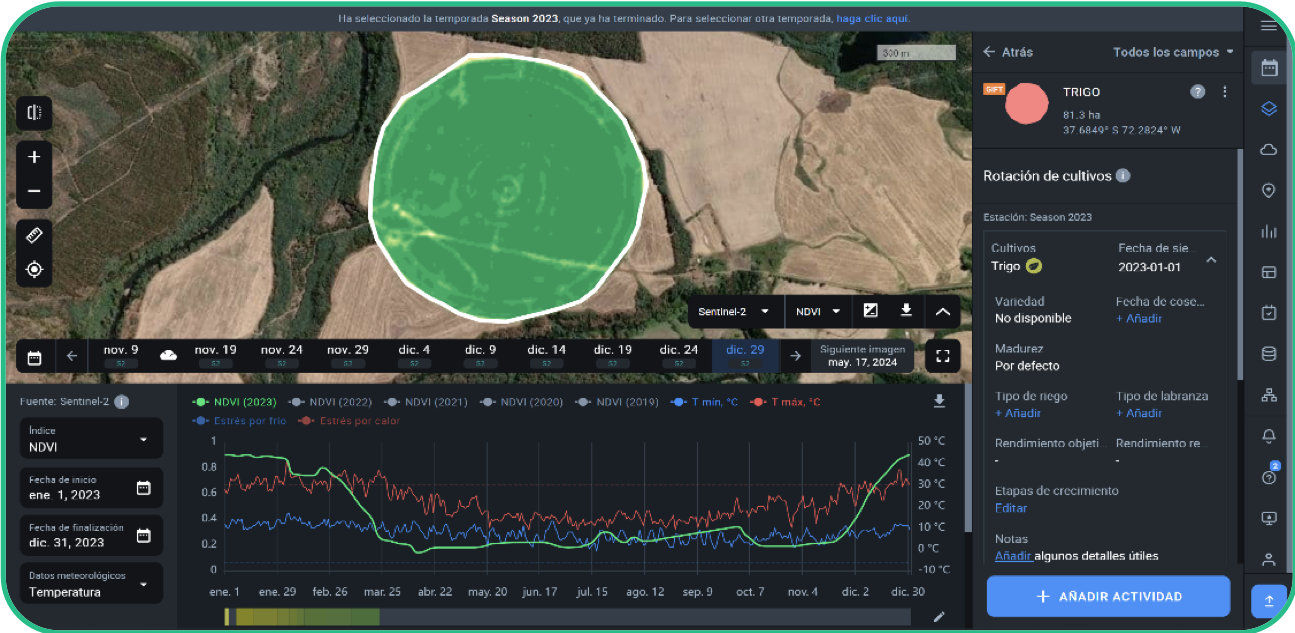Image resolution: width=1295 pixels, height=633 pixels.
Task: Click the Añadir Actividad button
Action: coord(1108,596)
